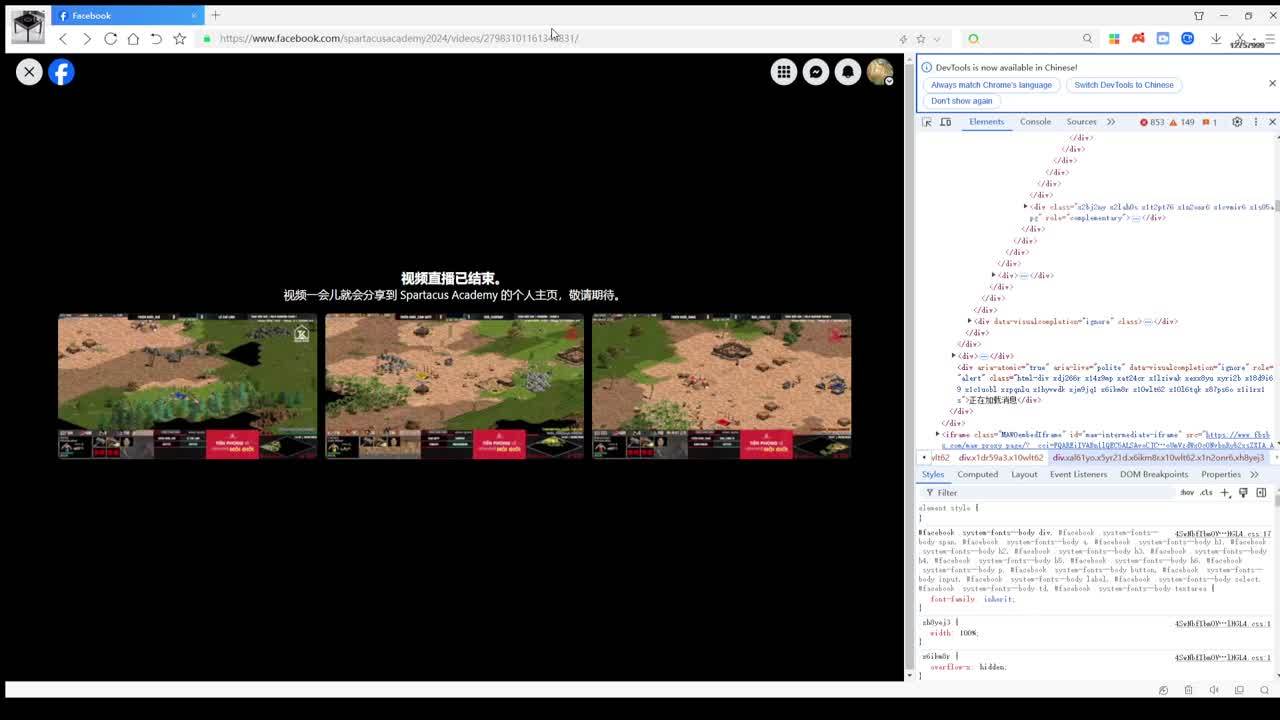Open the browser skin (shirt) icon

tap(1199, 16)
